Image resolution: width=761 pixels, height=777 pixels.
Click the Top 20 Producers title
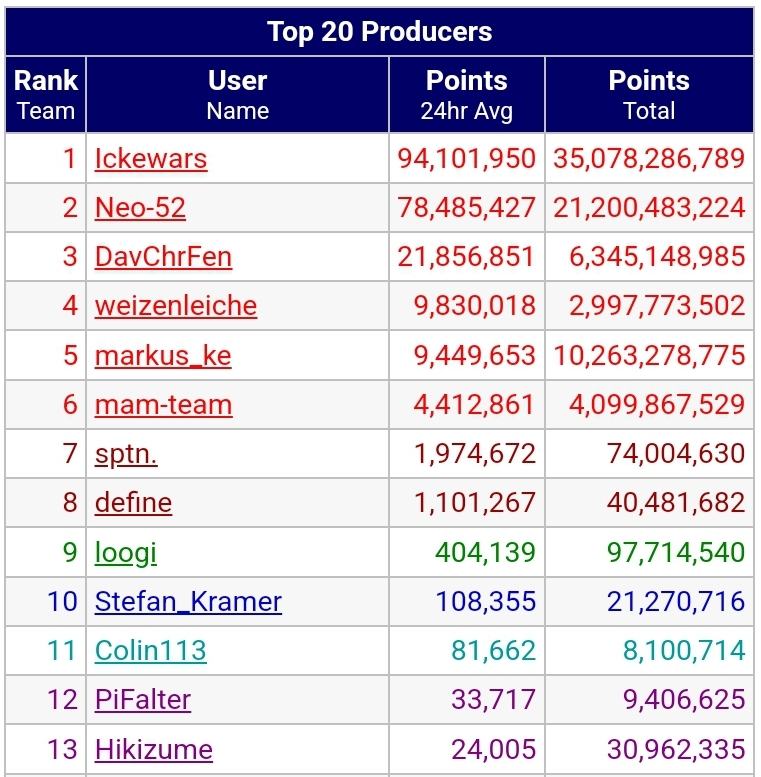[x=379, y=31]
